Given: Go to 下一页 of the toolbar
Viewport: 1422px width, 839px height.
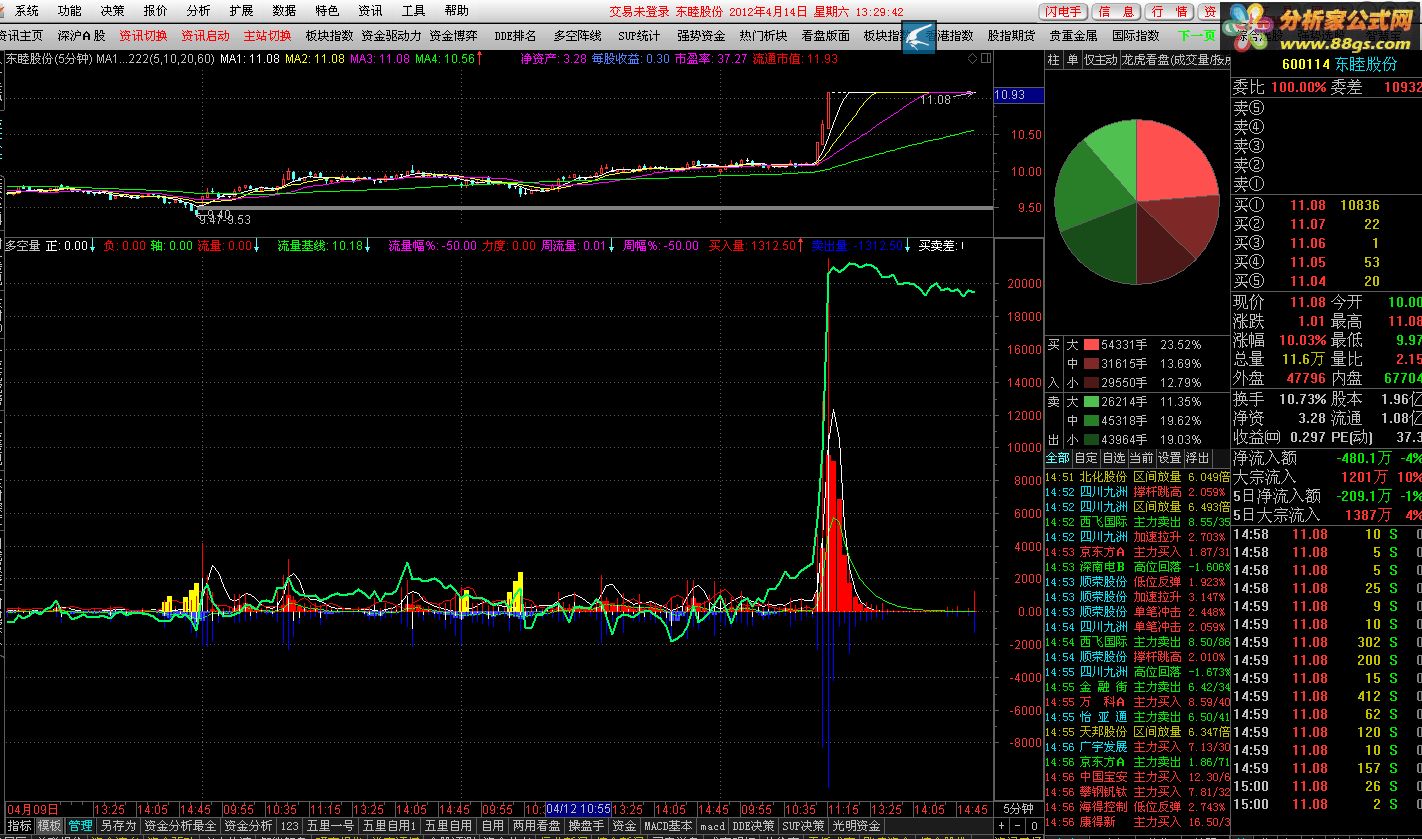Looking at the screenshot, I should click(x=1196, y=35).
